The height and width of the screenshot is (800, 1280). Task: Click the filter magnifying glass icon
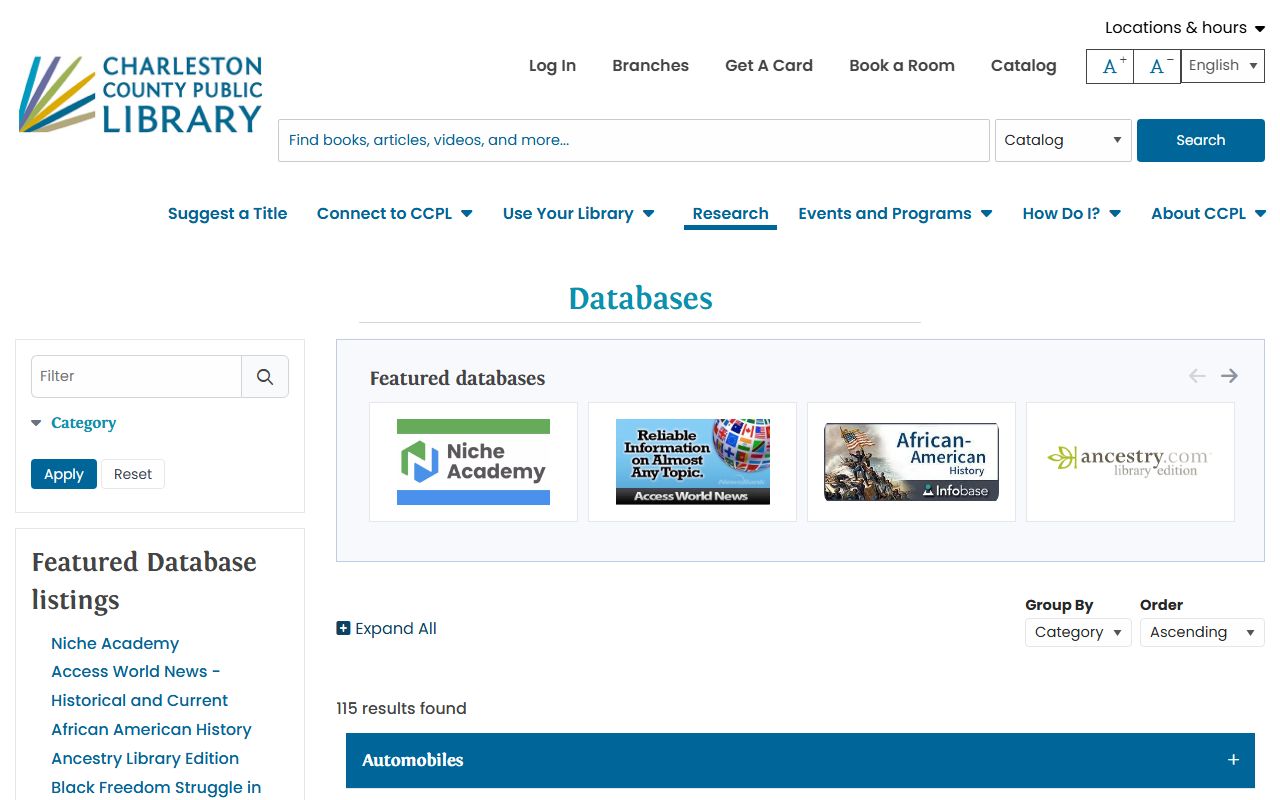pos(265,376)
